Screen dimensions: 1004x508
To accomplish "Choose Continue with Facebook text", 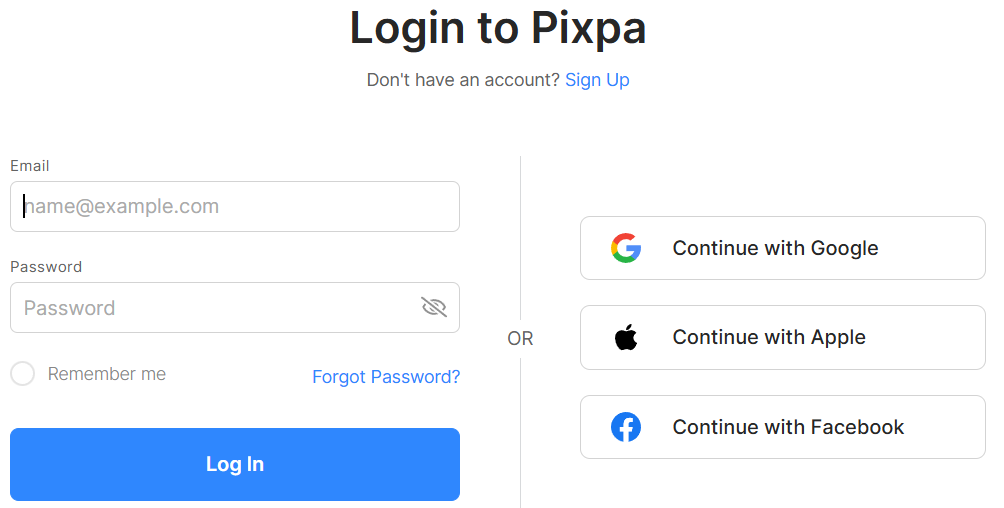I will pos(788,427).
